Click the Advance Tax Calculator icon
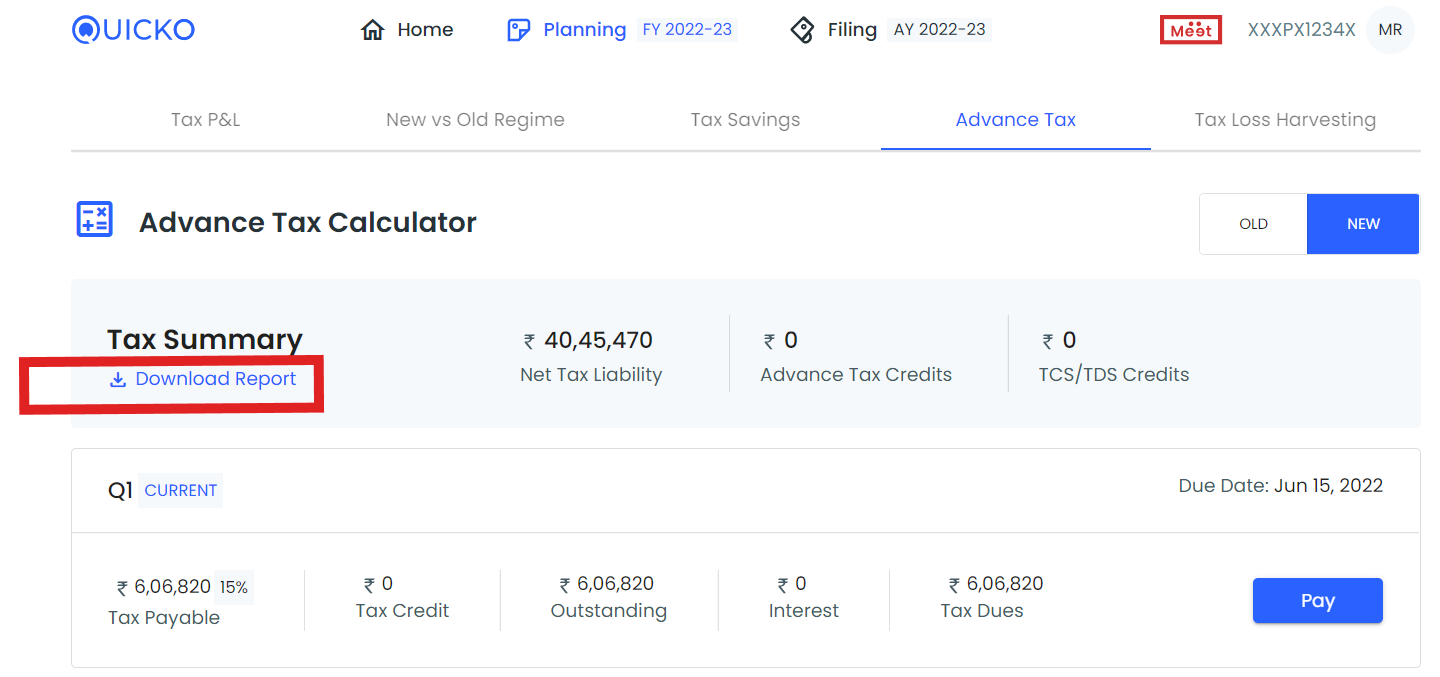 click(95, 219)
